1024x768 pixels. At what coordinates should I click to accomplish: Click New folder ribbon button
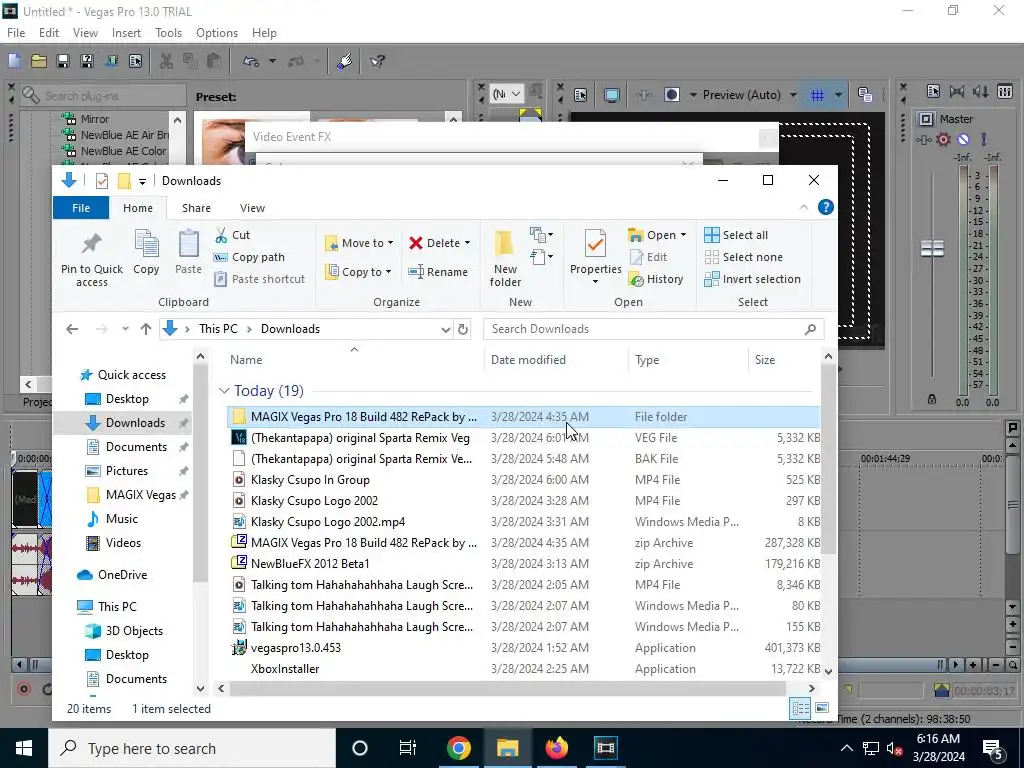tap(505, 259)
